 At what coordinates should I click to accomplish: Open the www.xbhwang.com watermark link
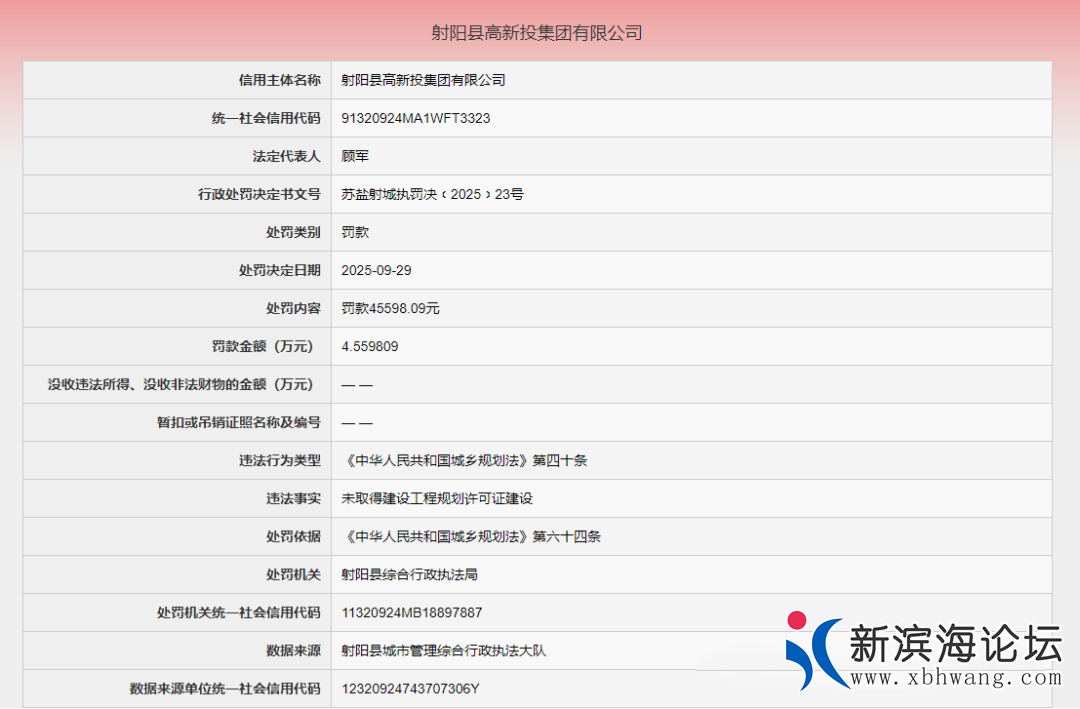coord(955,678)
